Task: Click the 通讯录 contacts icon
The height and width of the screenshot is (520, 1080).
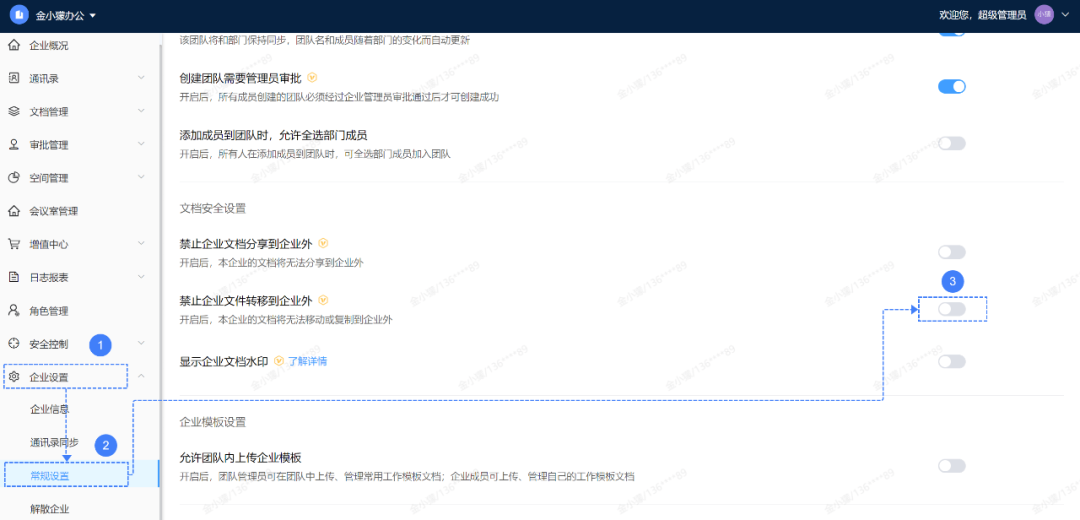Action: click(x=14, y=79)
